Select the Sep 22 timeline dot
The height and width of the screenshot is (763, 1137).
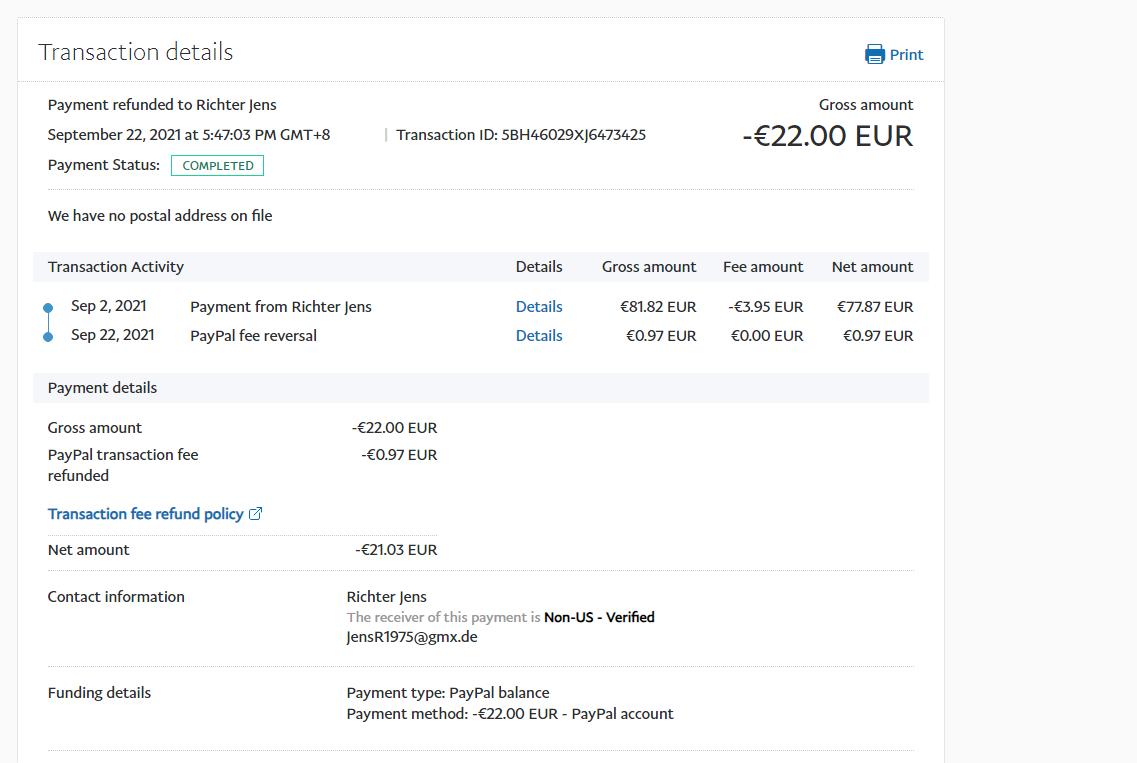(48, 337)
